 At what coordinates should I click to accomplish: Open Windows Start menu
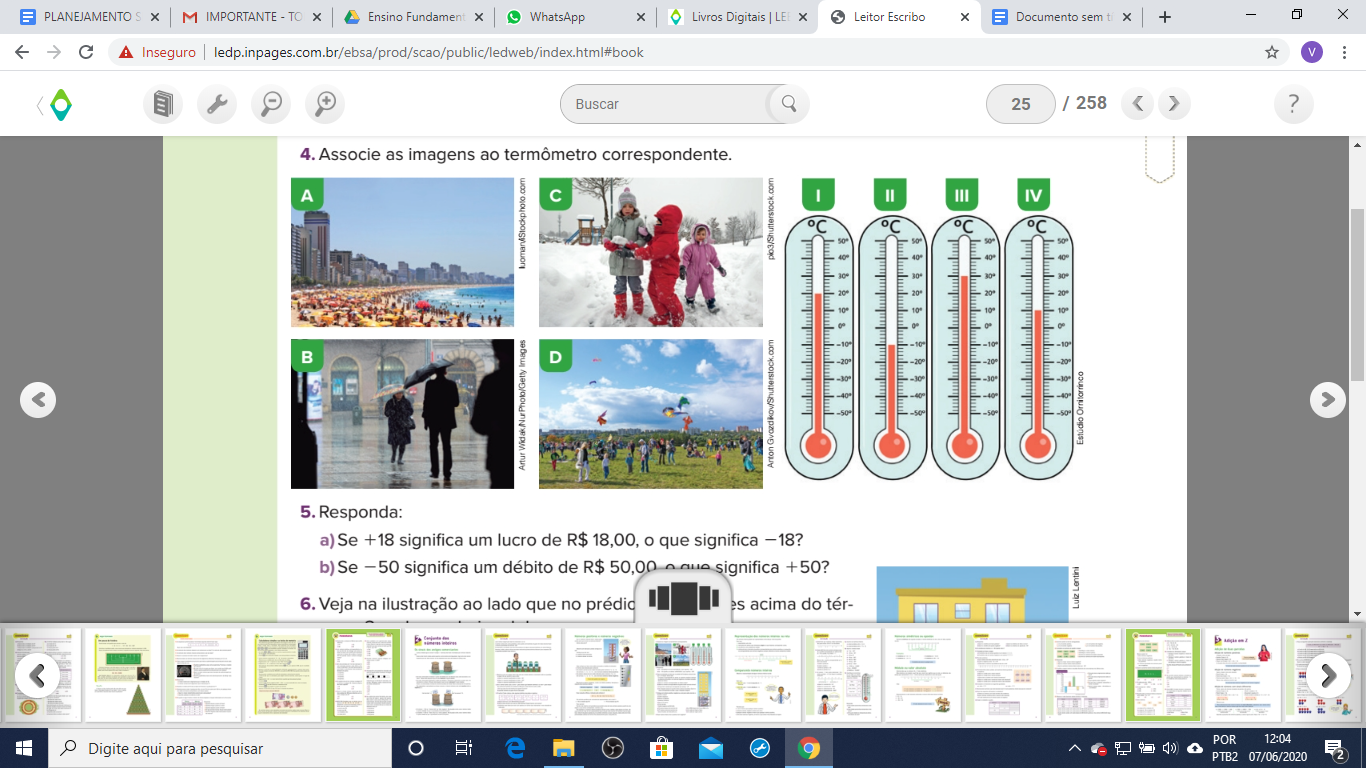click(x=23, y=748)
